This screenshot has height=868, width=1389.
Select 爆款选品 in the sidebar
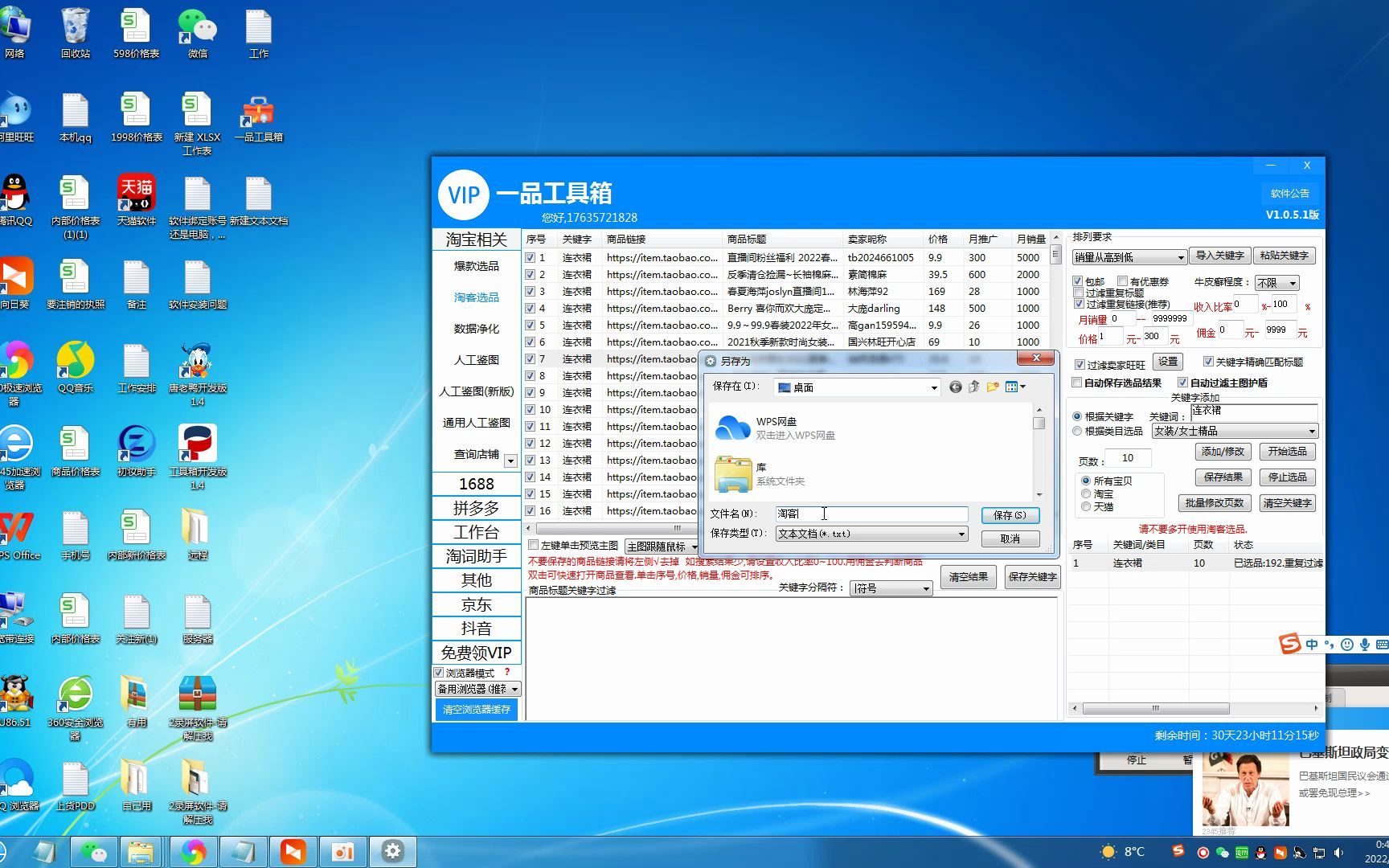(x=476, y=266)
